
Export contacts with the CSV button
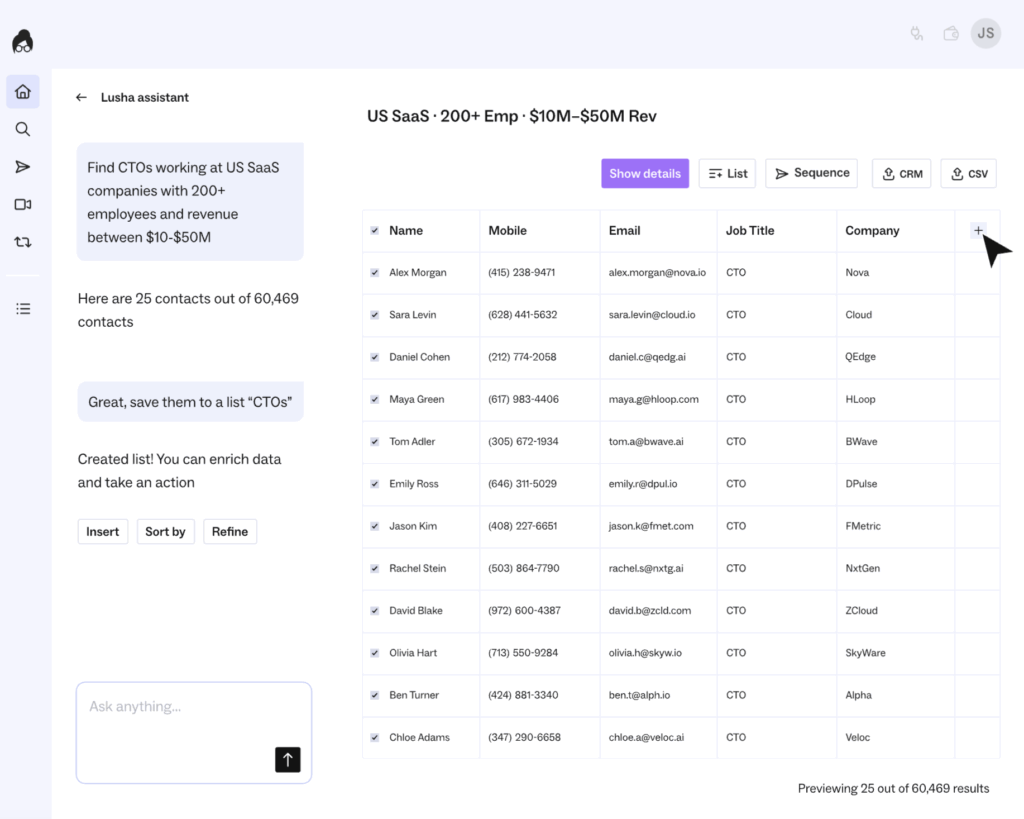click(x=968, y=174)
